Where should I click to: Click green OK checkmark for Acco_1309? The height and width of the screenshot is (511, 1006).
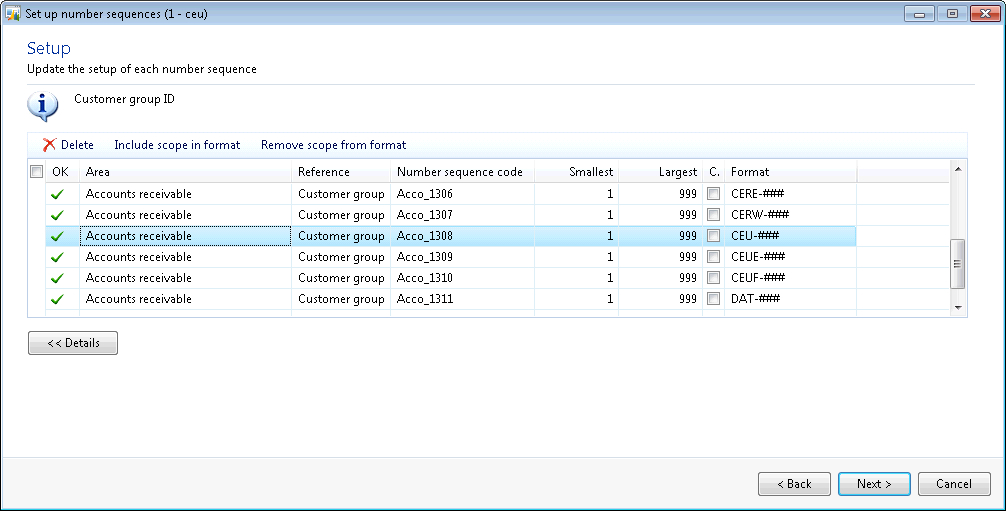click(58, 257)
